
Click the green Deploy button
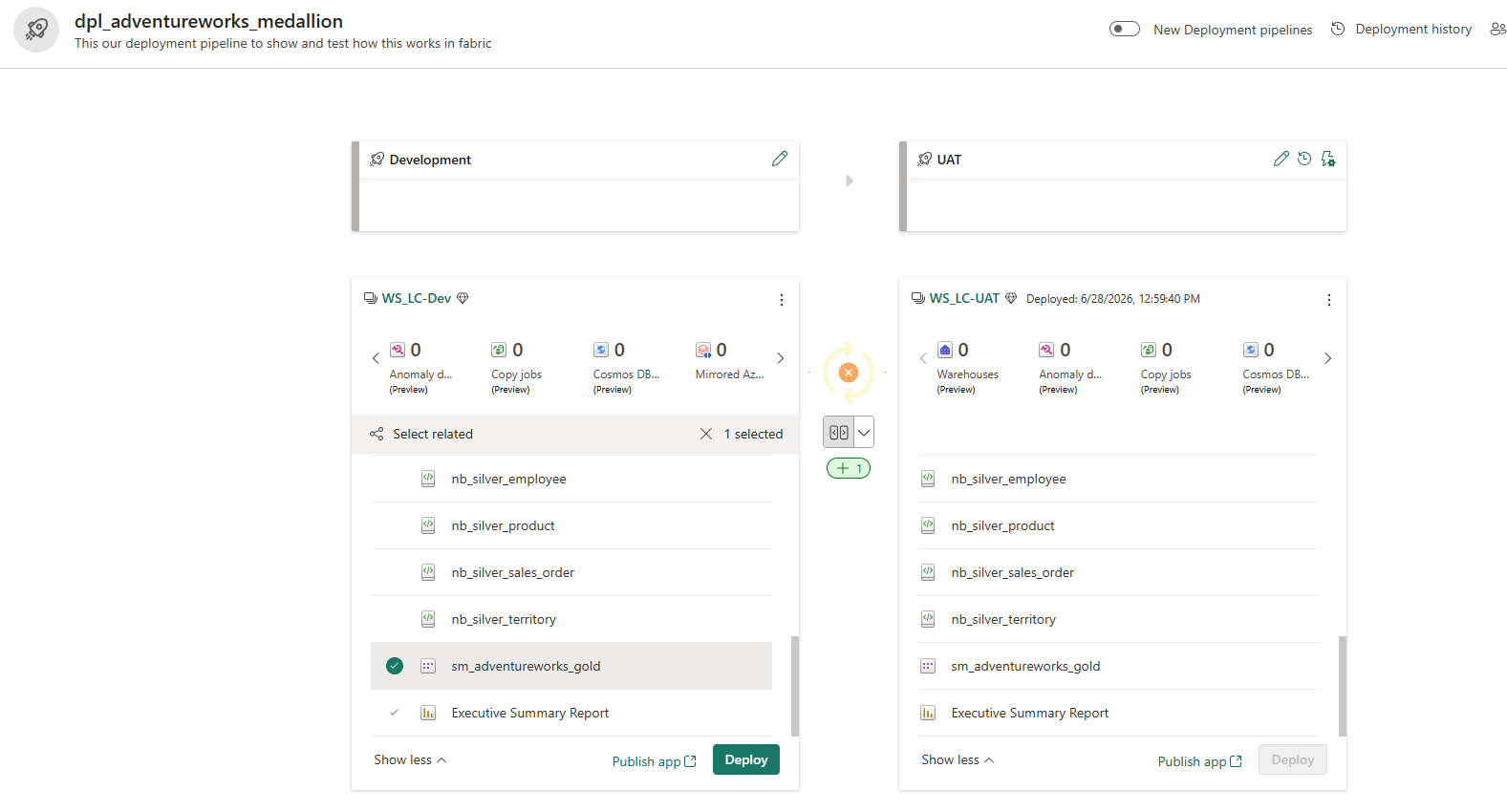click(x=746, y=759)
